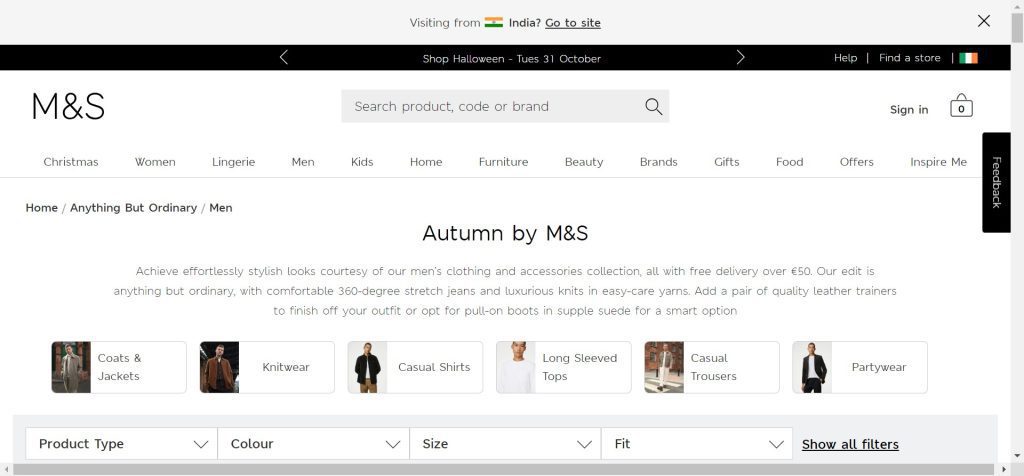Image resolution: width=1024 pixels, height=476 pixels.
Task: Expand the Product Type filter
Action: (x=121, y=444)
